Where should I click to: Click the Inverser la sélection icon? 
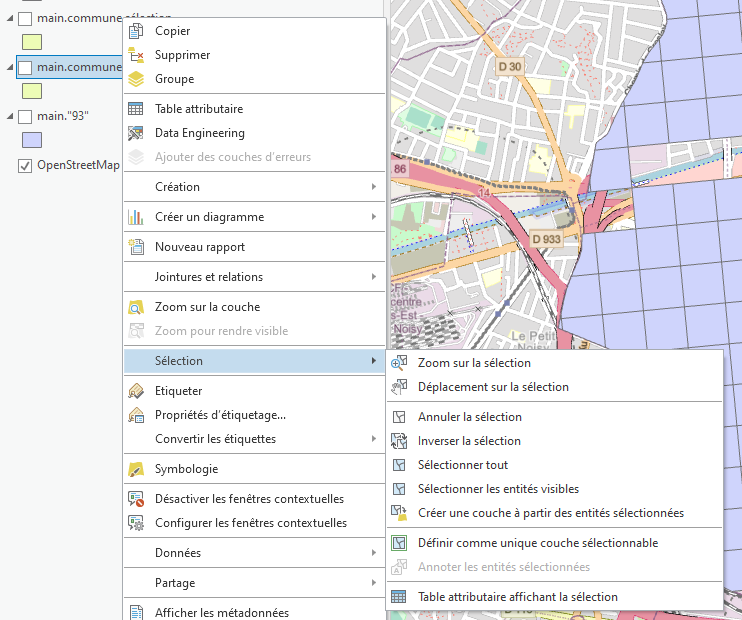pyautogui.click(x=399, y=441)
